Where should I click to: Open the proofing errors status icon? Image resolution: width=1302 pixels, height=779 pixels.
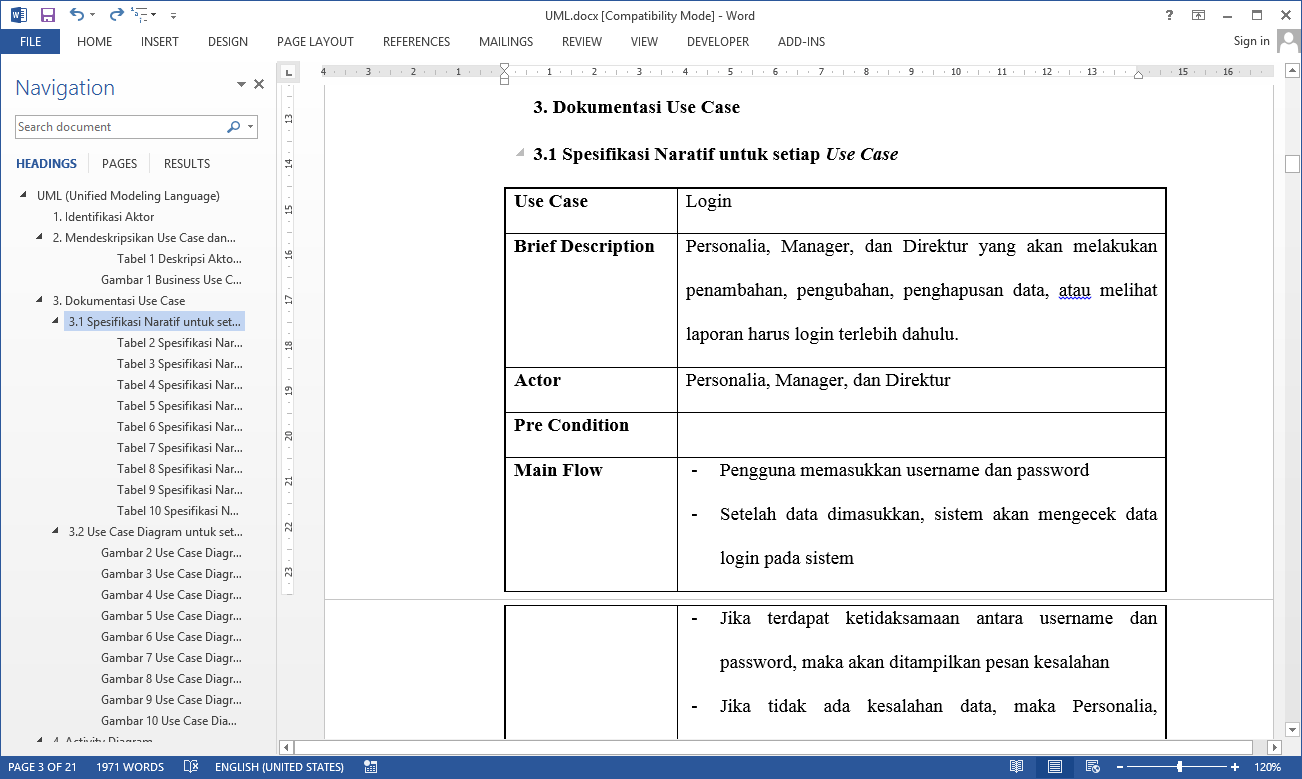191,767
